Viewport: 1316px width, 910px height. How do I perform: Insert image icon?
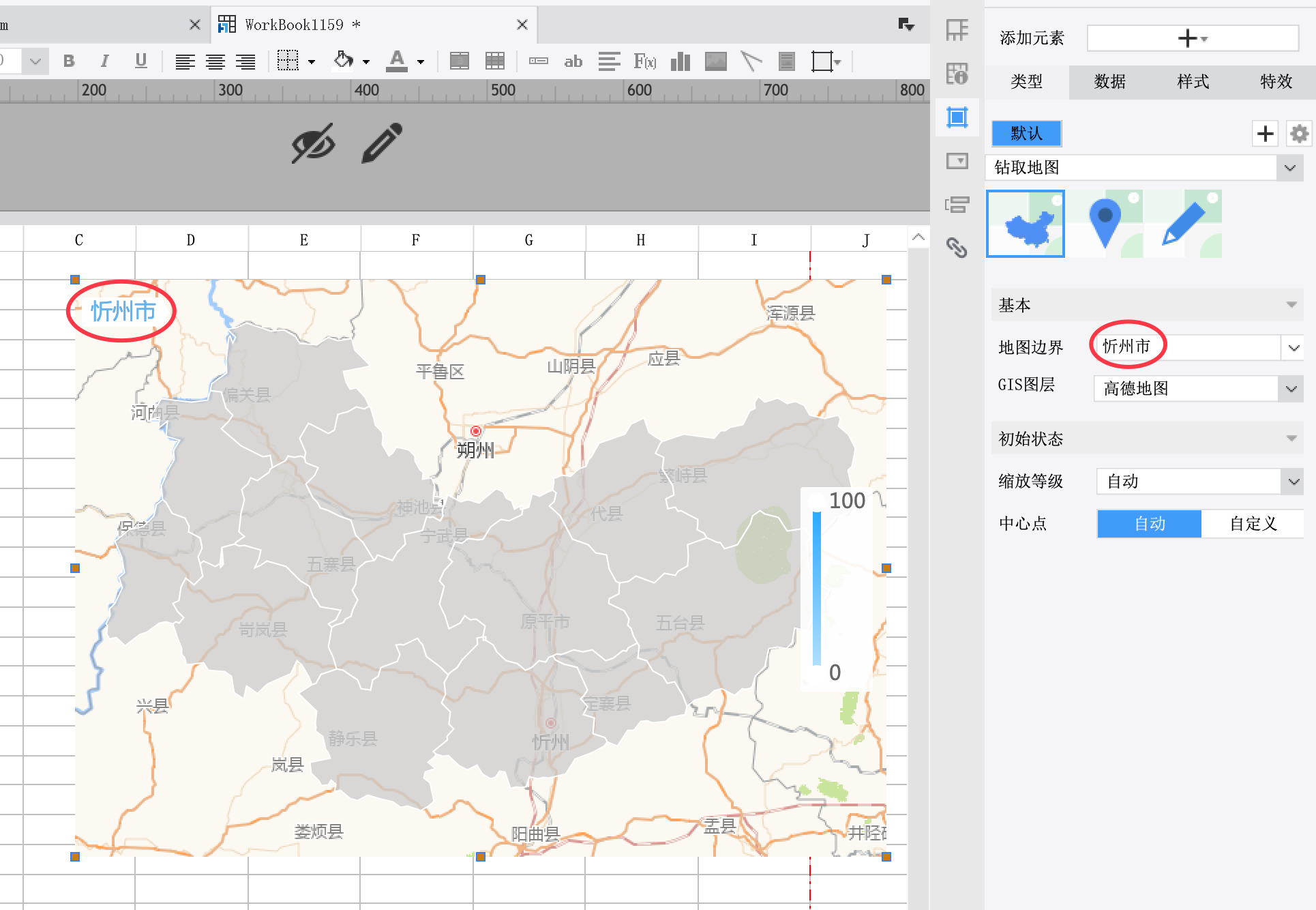tap(716, 61)
